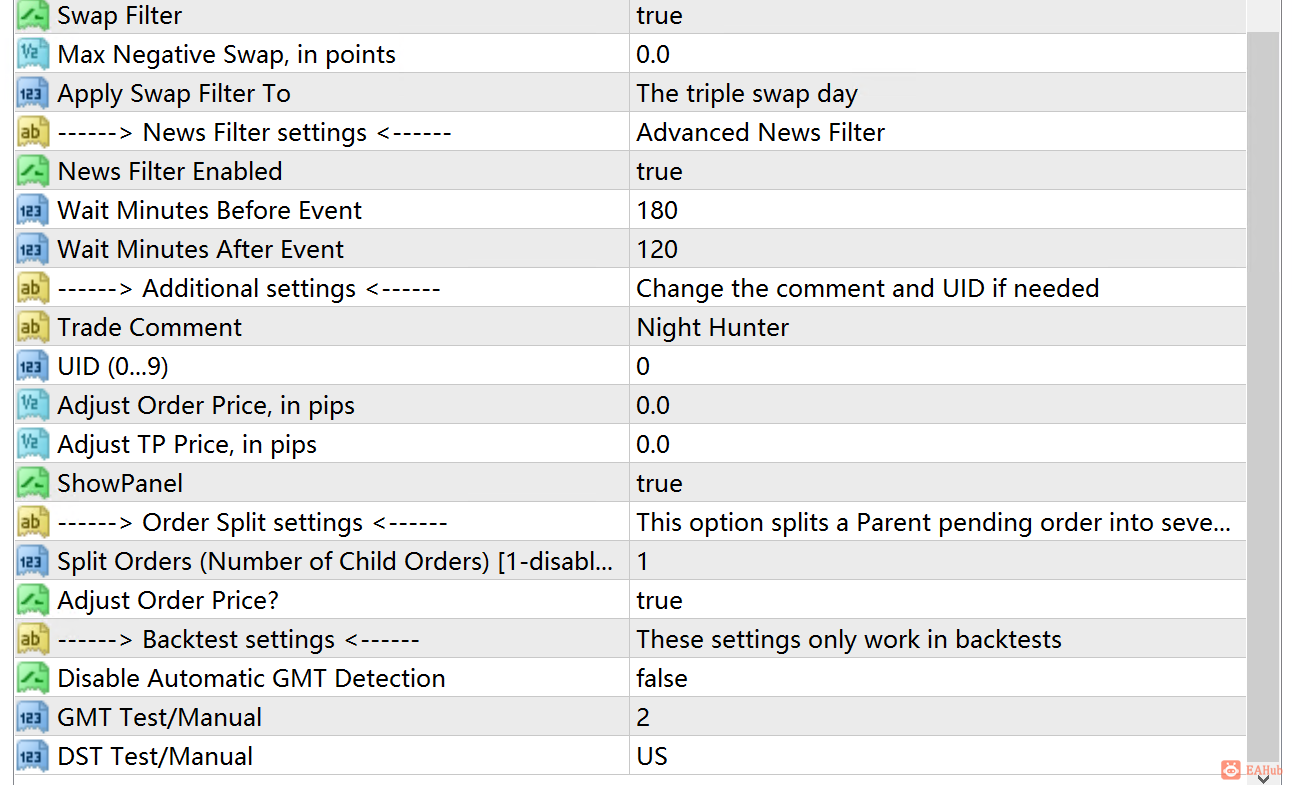1292x785 pixels.
Task: Click the integer icon next to Apply Swap Filter To
Action: coord(33,93)
